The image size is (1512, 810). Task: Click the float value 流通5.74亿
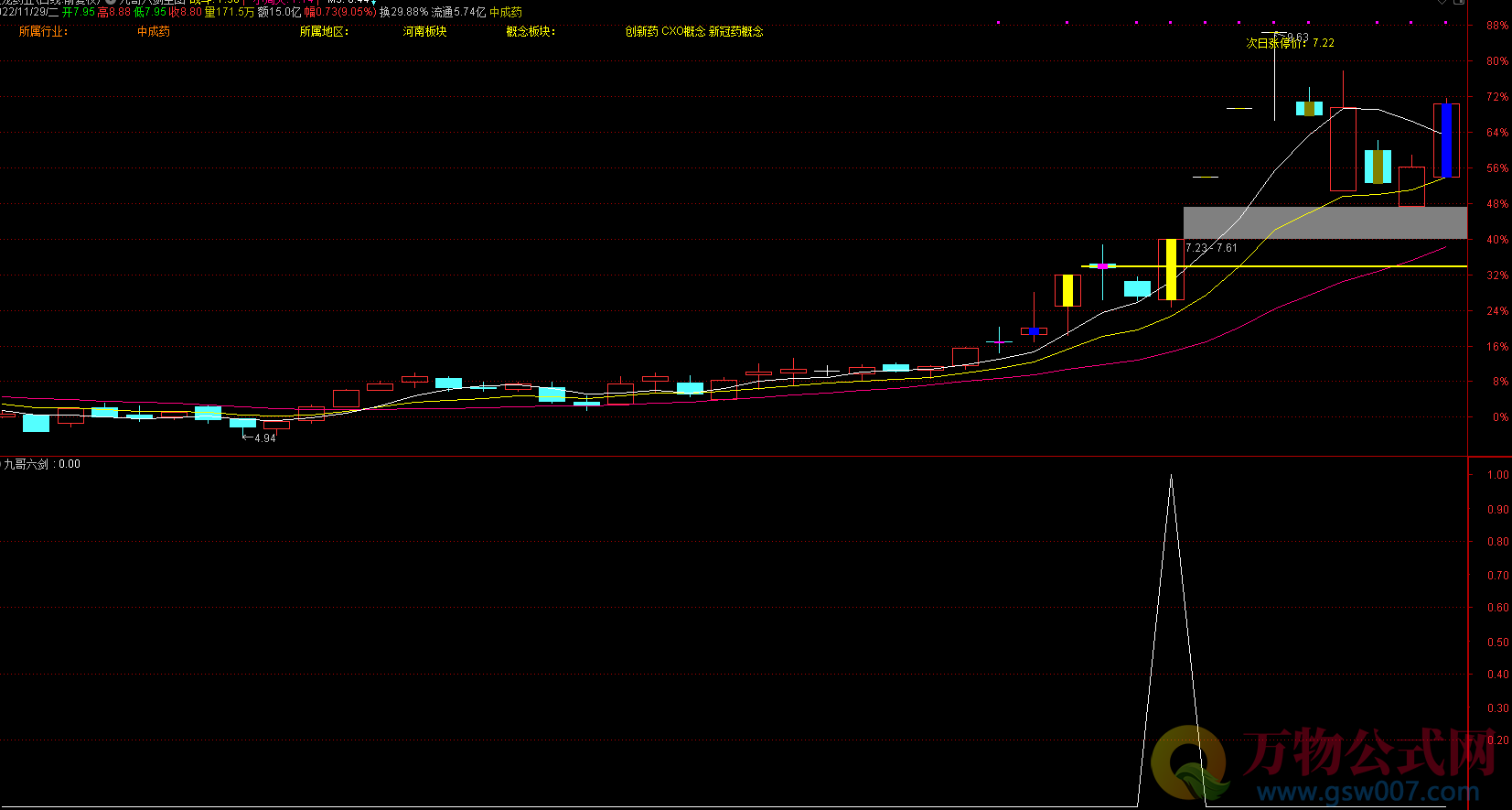point(459,12)
